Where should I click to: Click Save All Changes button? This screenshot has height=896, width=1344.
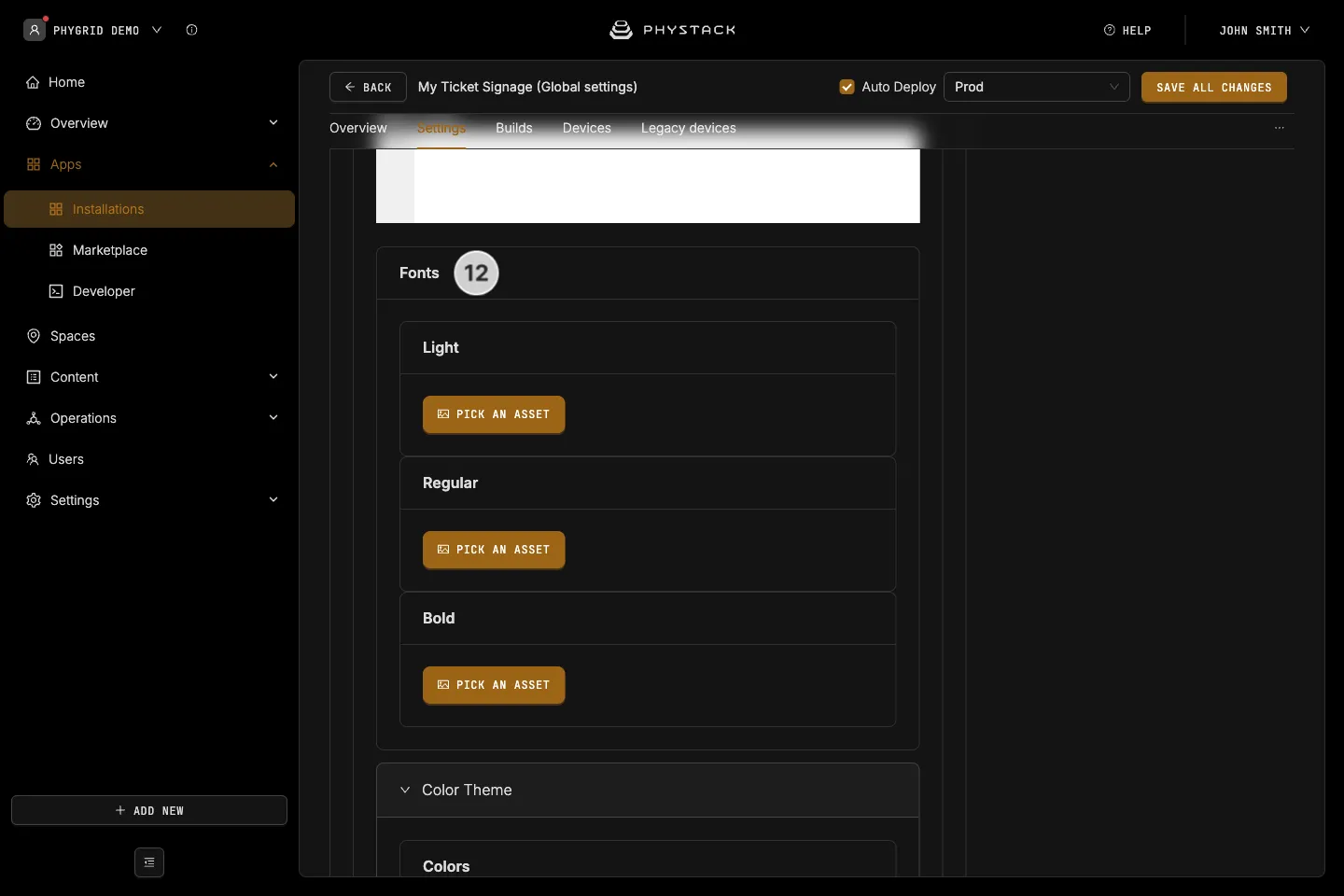(1214, 87)
